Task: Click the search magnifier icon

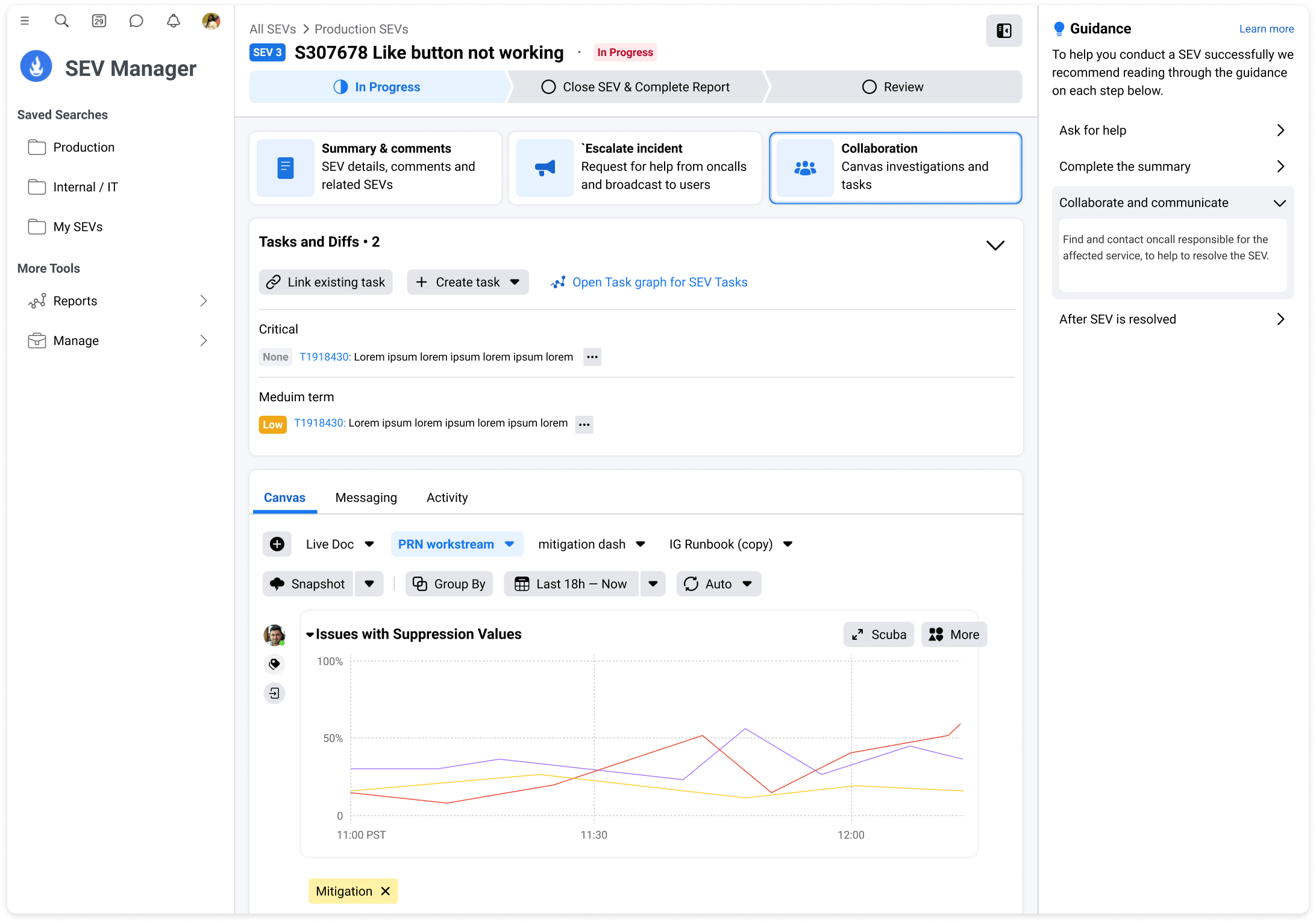Action: click(x=61, y=21)
